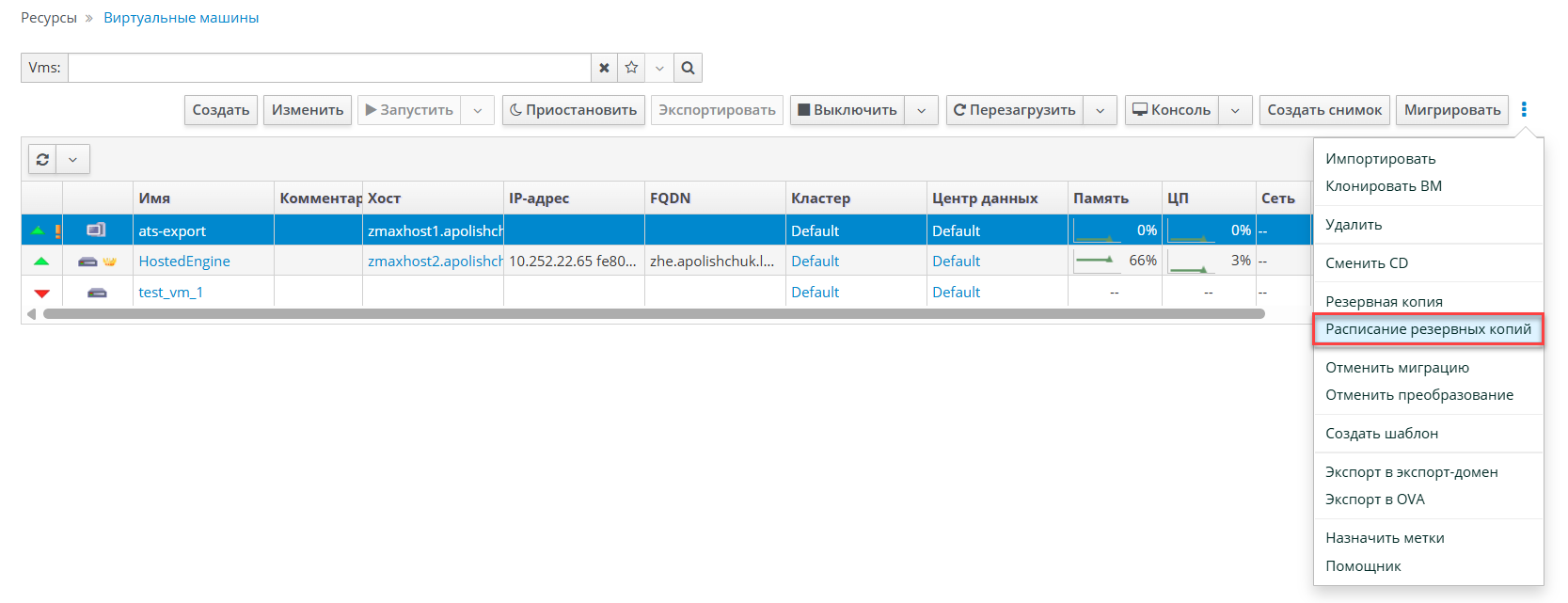
Task: Click the 10.252.22.65 IP address cell
Action: click(574, 261)
